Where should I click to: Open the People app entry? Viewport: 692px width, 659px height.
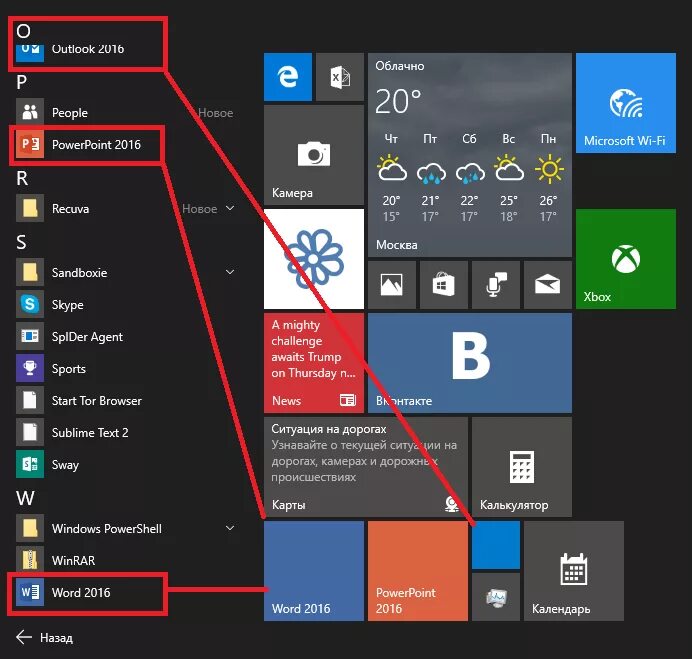126,113
